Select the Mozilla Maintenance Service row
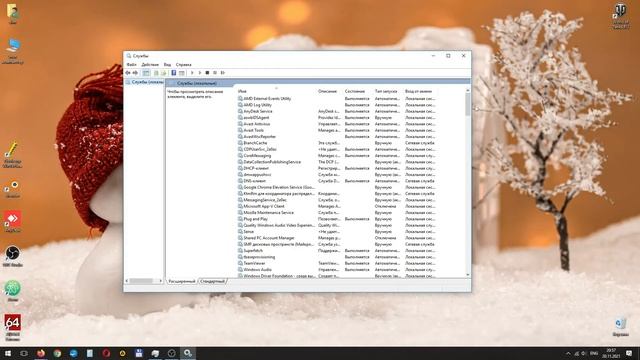 337,212
